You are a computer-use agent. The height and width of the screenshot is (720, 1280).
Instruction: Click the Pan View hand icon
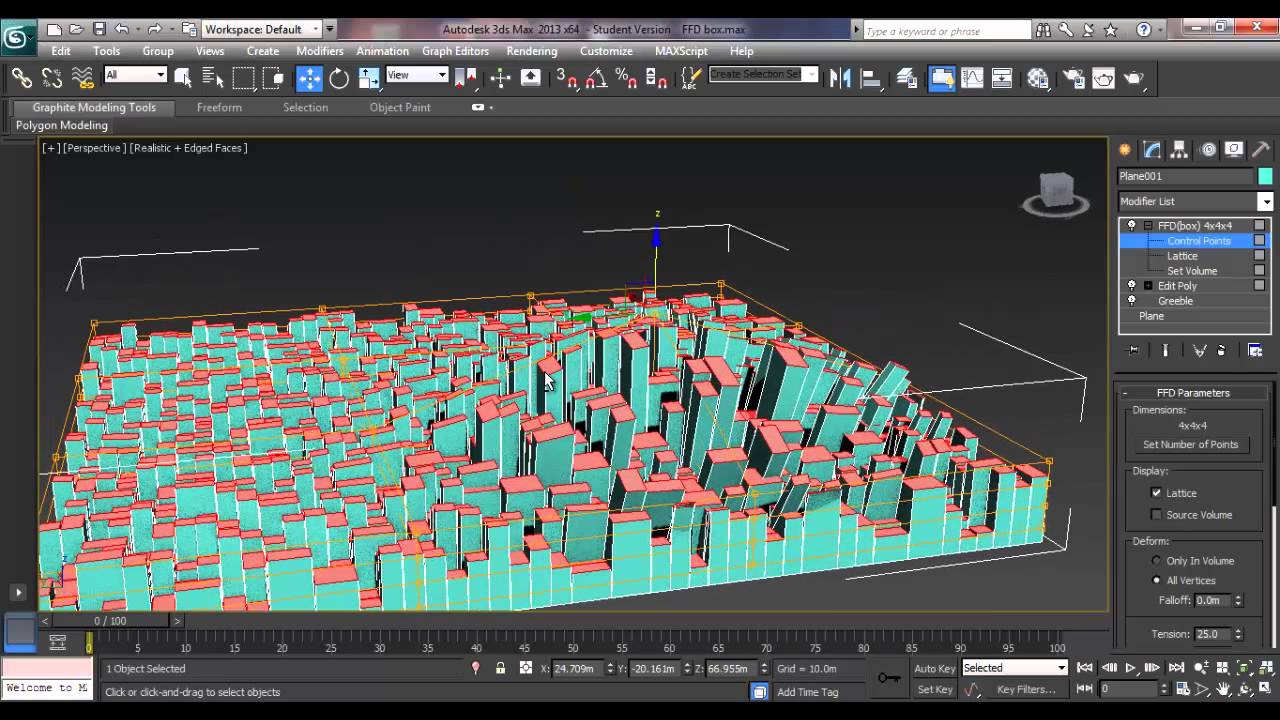(x=1223, y=689)
